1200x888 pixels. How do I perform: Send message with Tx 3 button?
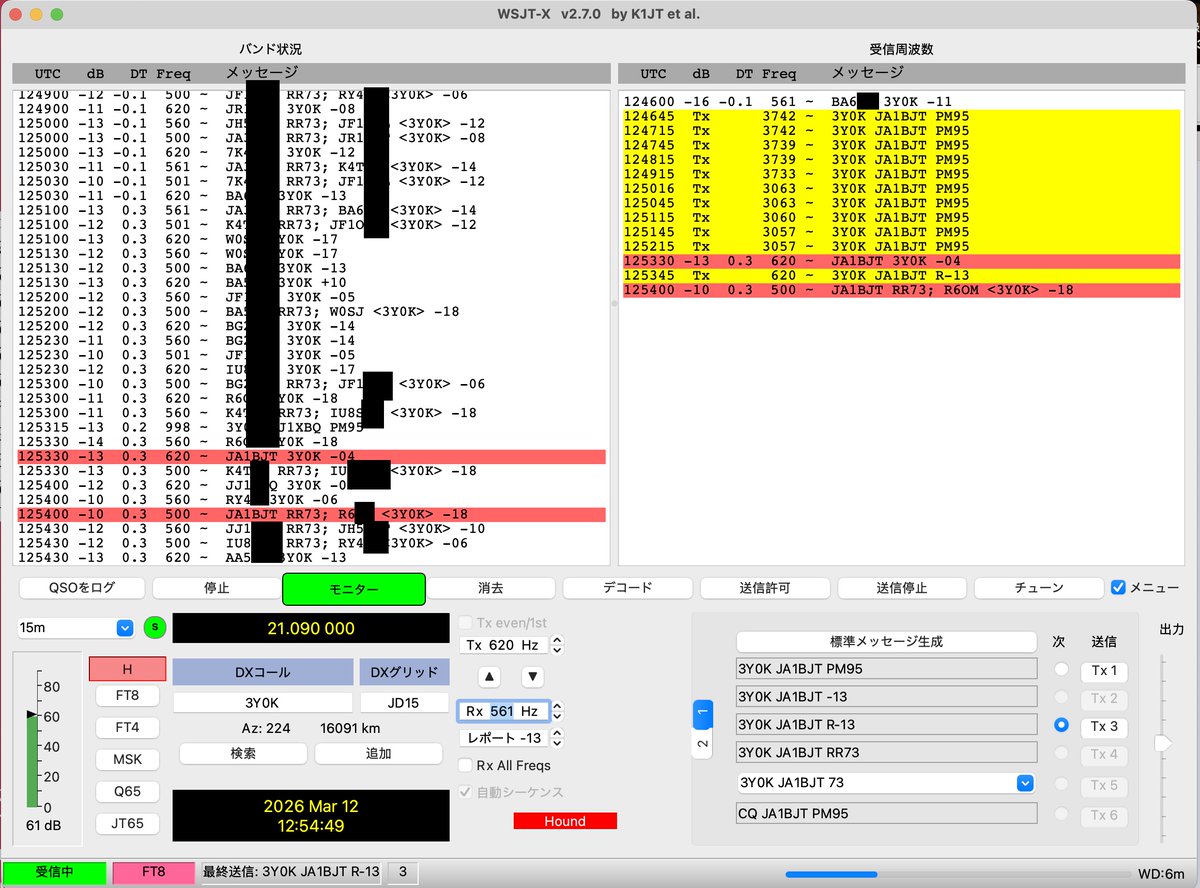pos(1104,726)
